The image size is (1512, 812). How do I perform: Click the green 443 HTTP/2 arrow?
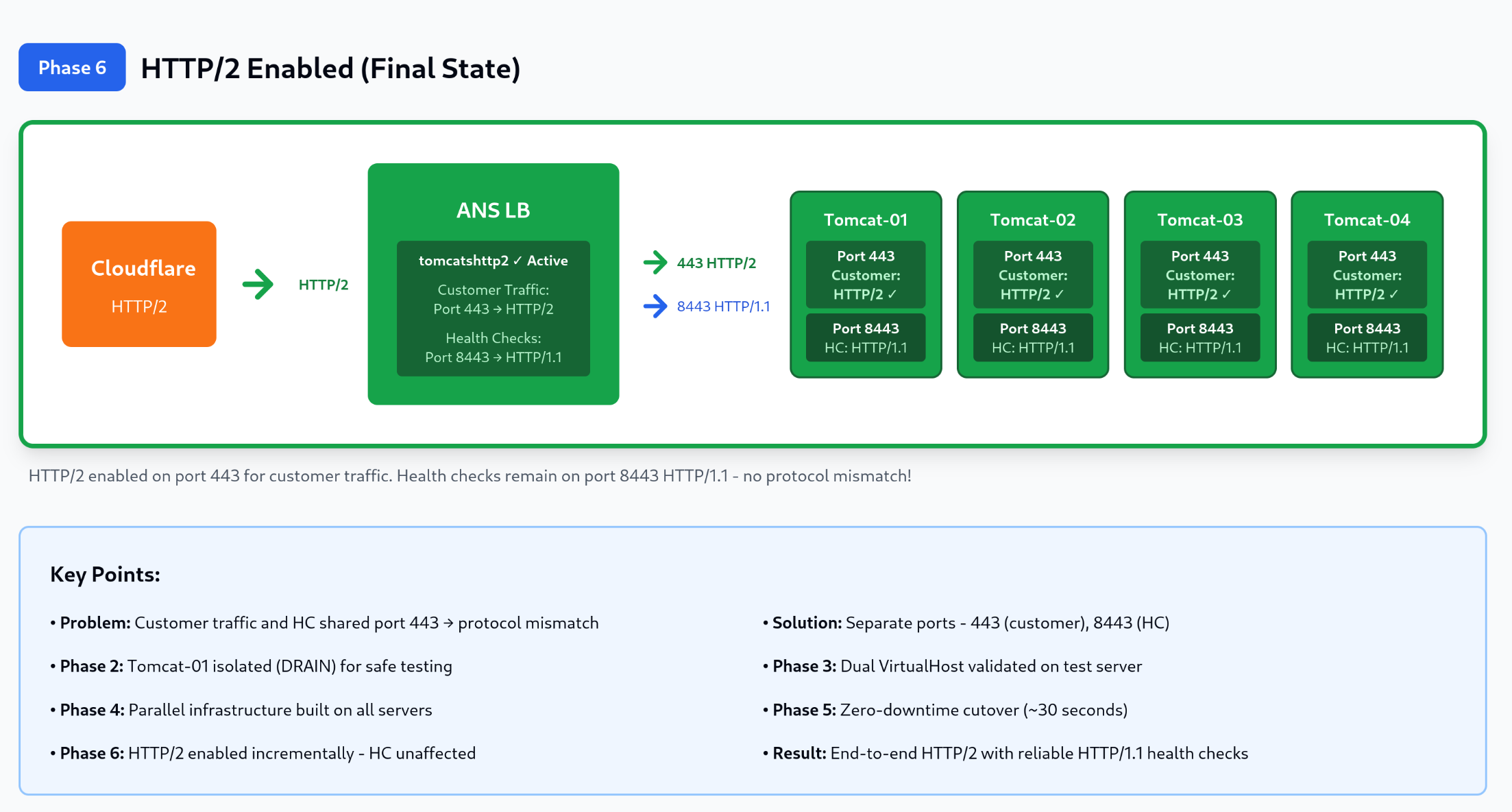[x=655, y=262]
